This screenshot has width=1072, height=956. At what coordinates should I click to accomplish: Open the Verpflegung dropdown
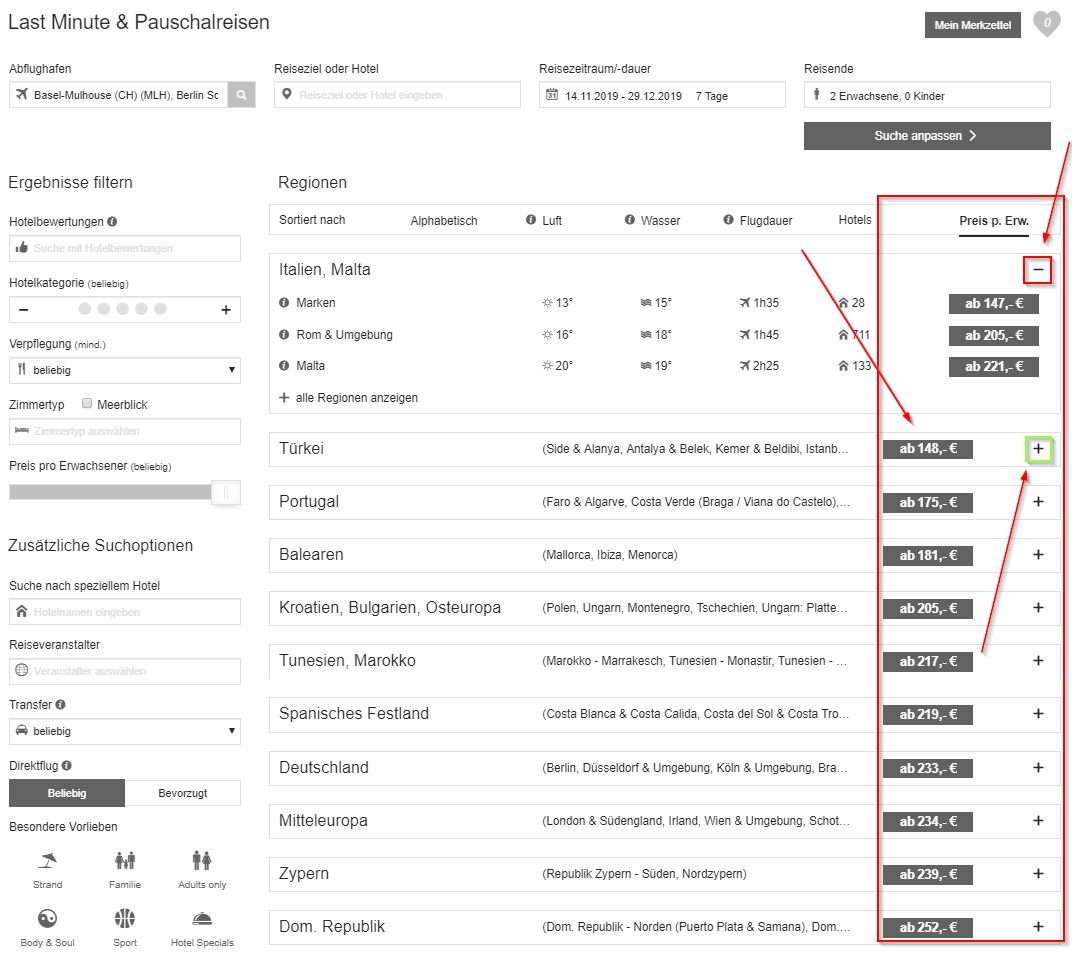125,370
